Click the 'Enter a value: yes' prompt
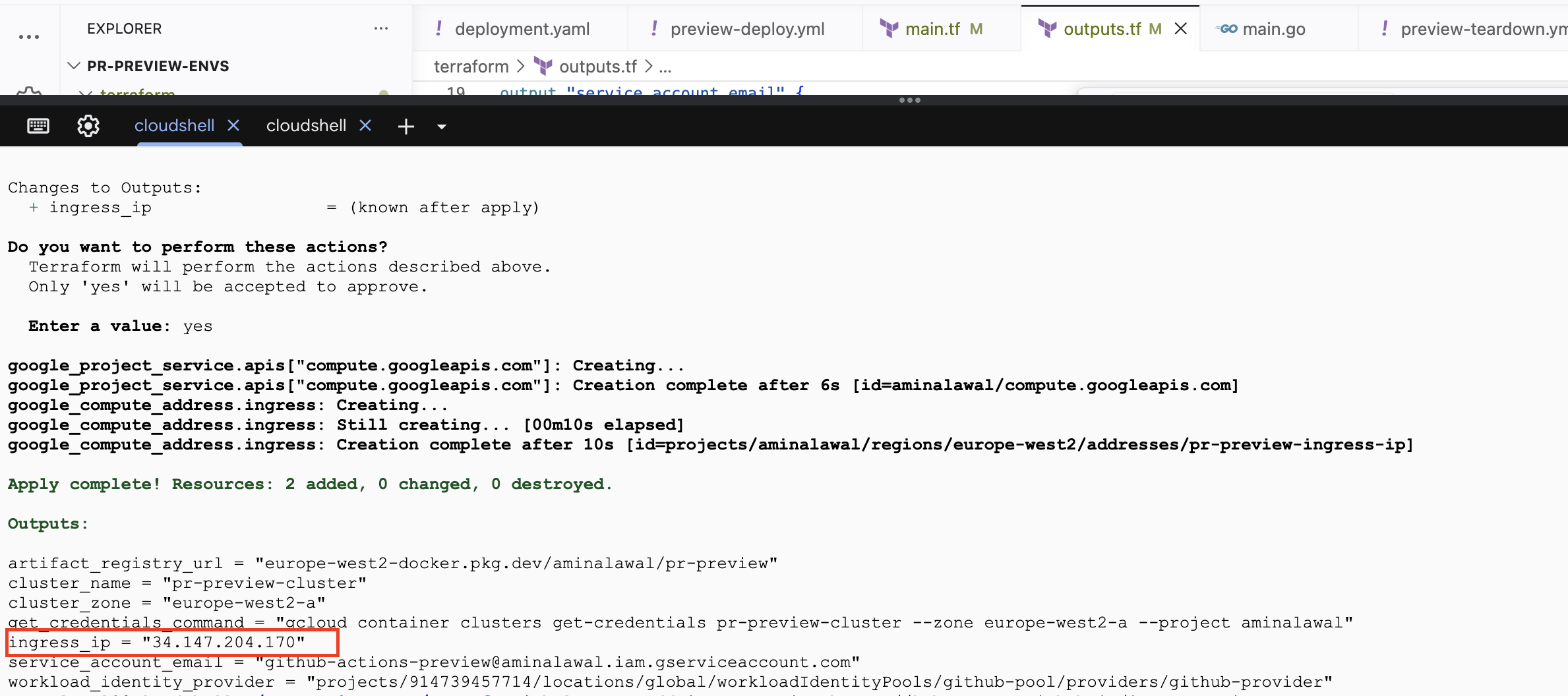The height and width of the screenshot is (696, 1568). click(120, 326)
